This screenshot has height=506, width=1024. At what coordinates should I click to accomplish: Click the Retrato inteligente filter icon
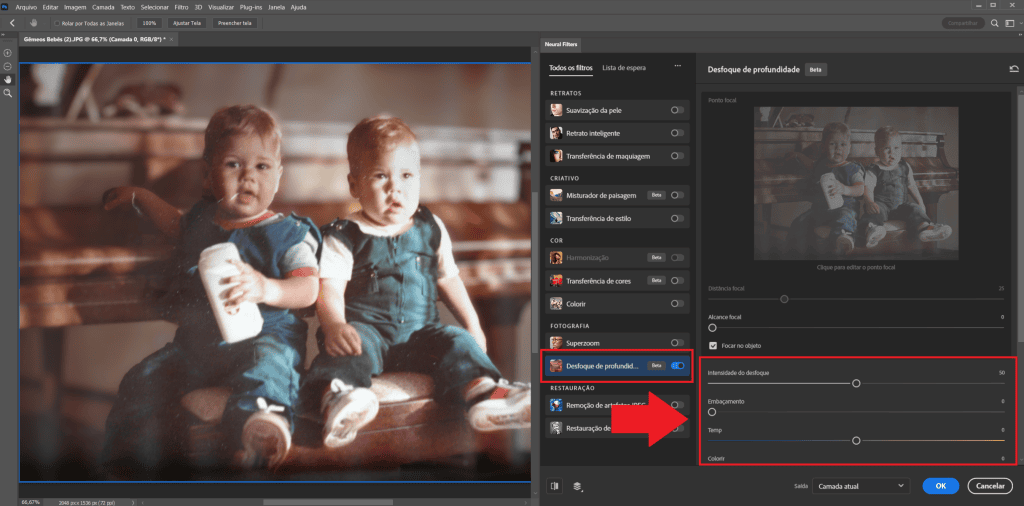pos(556,133)
